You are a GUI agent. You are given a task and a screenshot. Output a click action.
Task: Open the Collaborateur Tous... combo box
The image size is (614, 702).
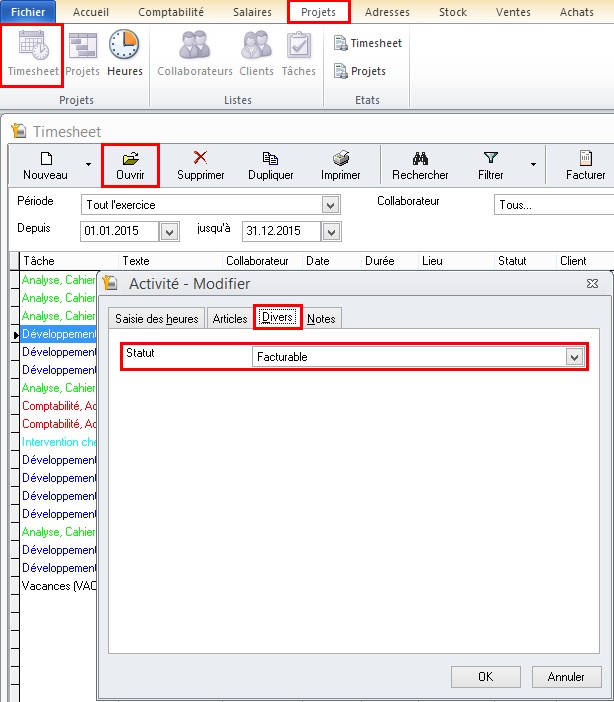[554, 205]
